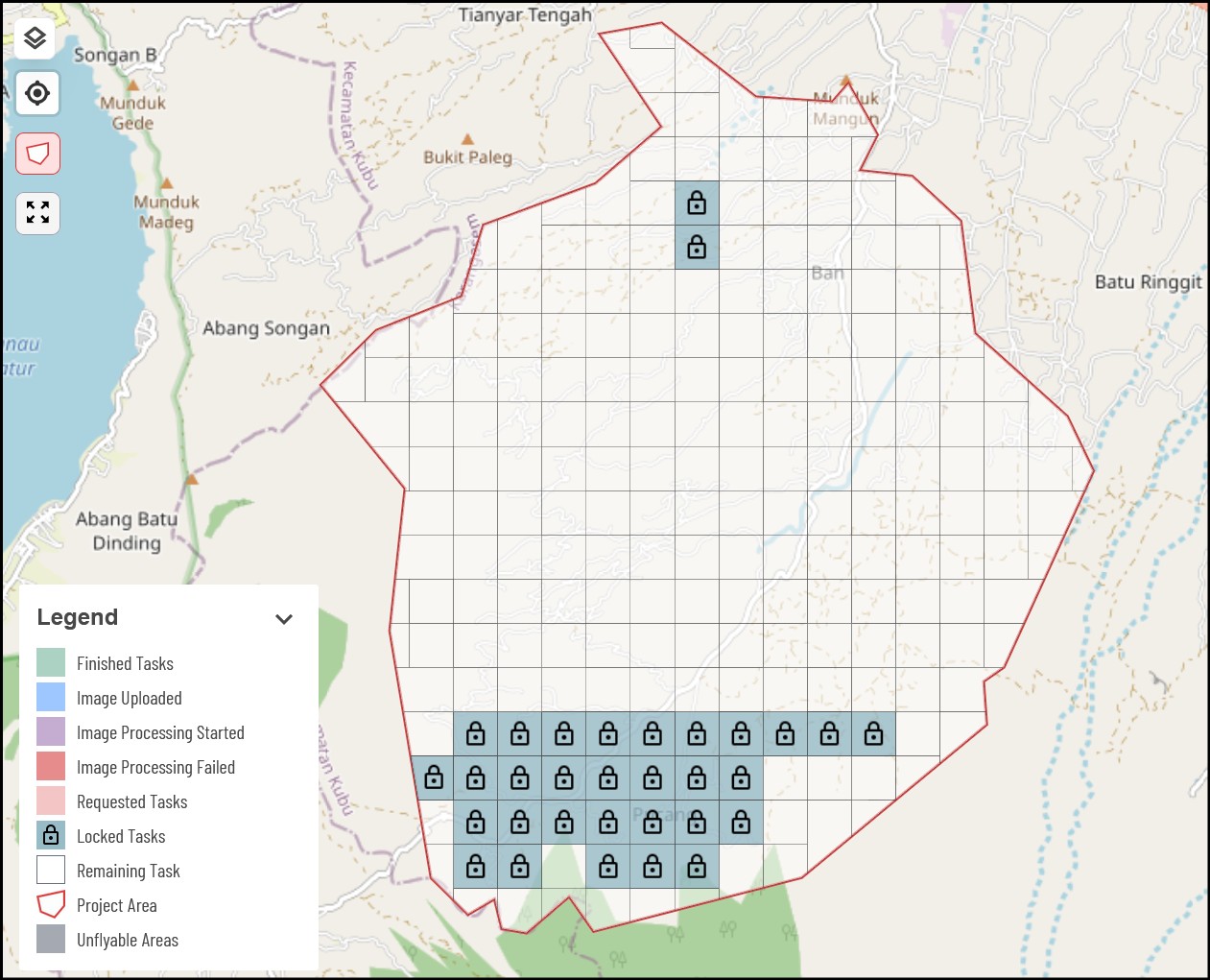Click the rightmost locked task in top row
This screenshot has width=1210, height=980.
pos(873,734)
